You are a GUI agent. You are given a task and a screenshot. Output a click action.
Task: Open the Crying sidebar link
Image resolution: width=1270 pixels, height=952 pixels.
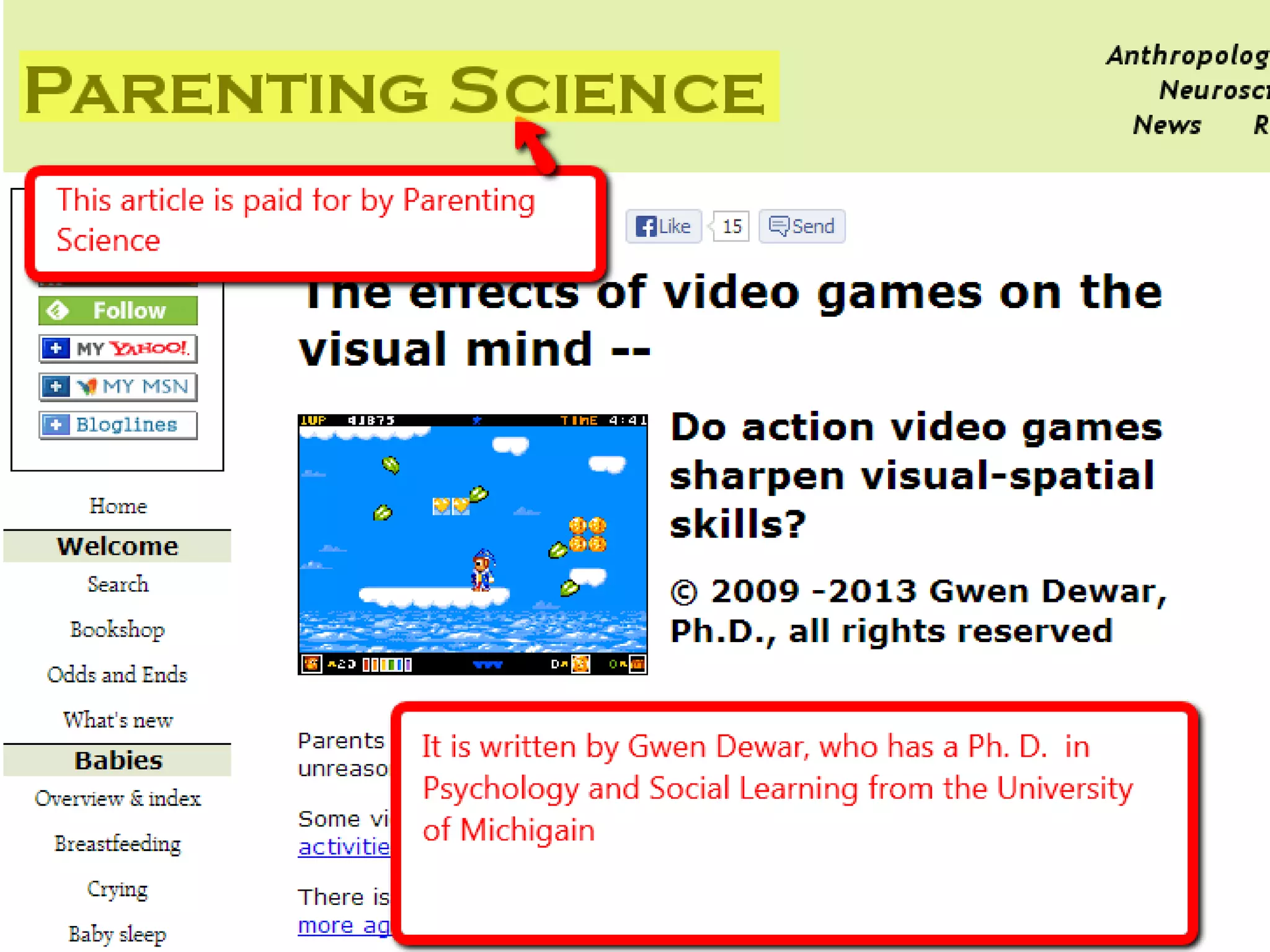click(118, 889)
